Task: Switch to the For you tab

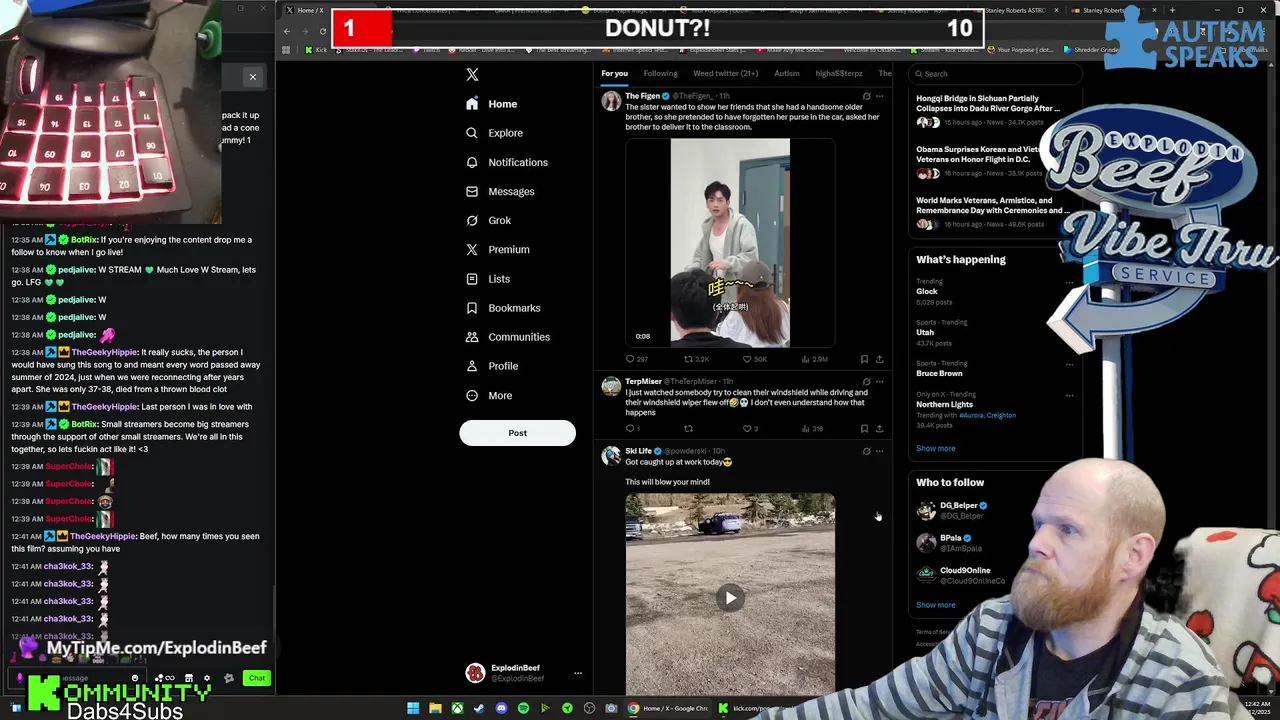Action: pyautogui.click(x=614, y=73)
